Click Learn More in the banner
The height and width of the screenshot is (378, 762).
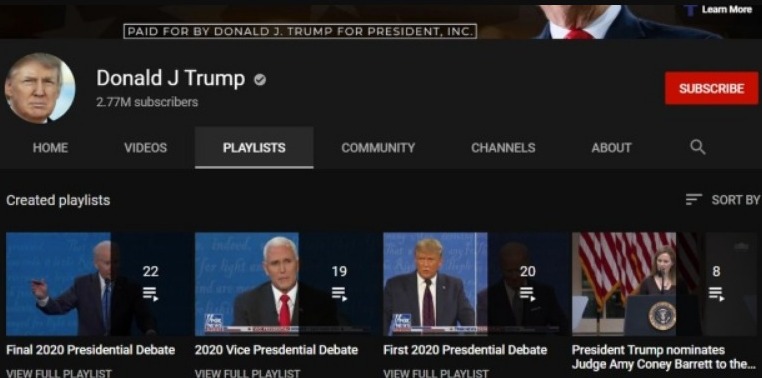[727, 9]
